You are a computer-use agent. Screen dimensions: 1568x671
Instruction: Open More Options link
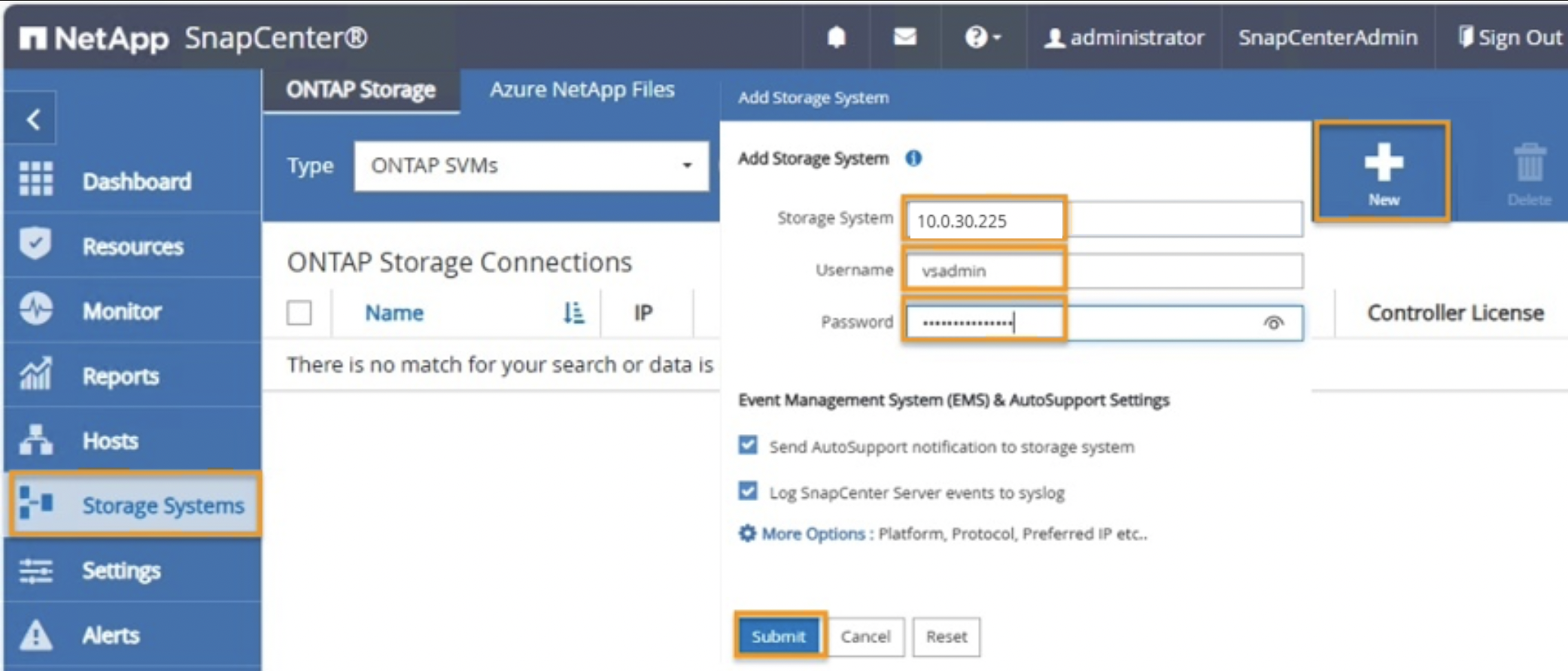[x=813, y=533]
